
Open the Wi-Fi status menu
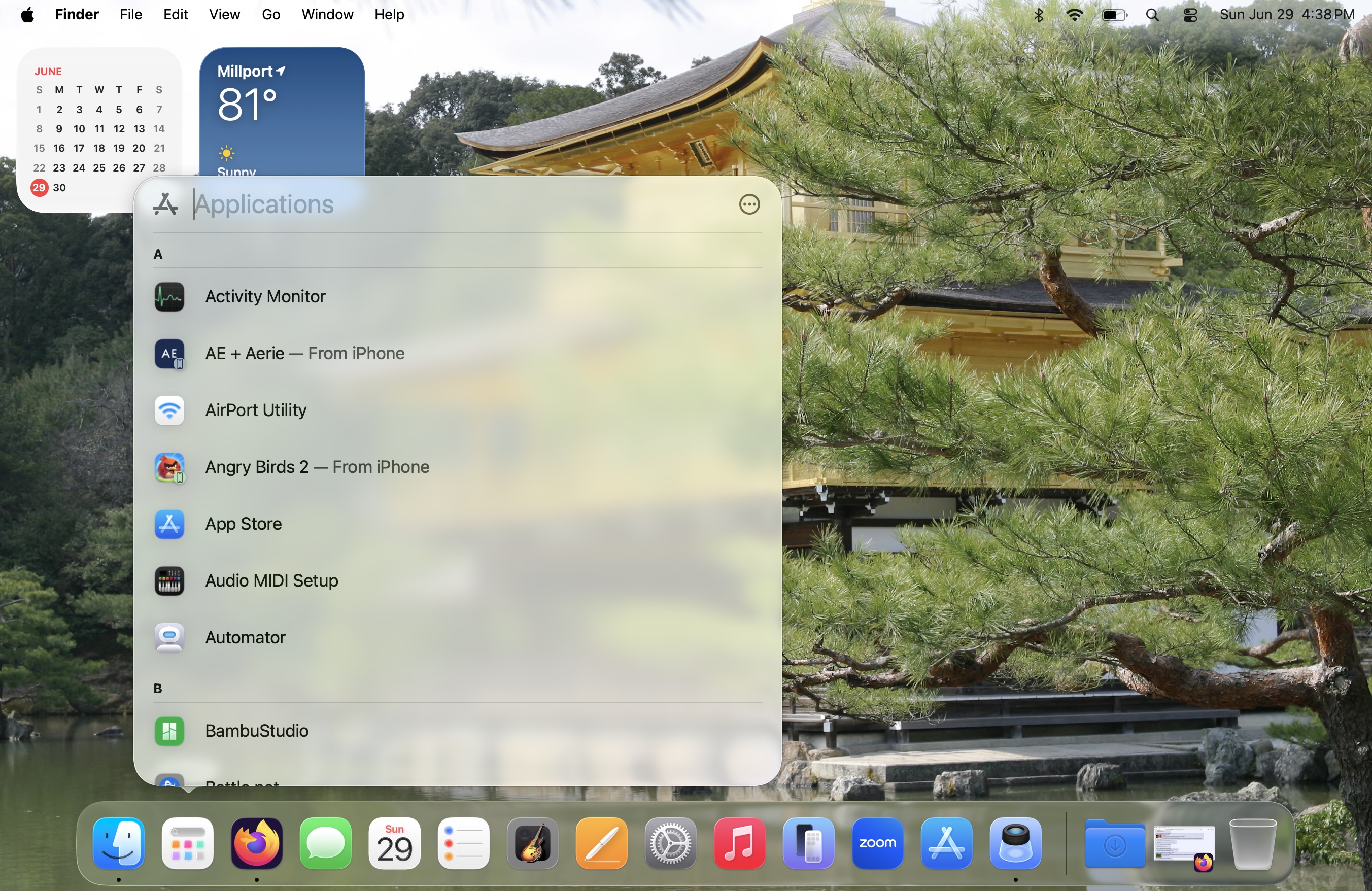[x=1074, y=14]
